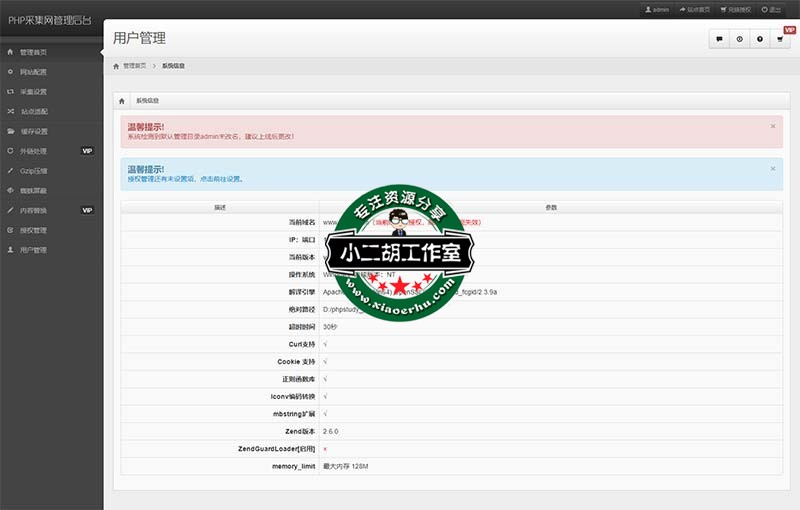Open 管理首页 in the sidebar
This screenshot has width=800, height=510.
click(33, 52)
